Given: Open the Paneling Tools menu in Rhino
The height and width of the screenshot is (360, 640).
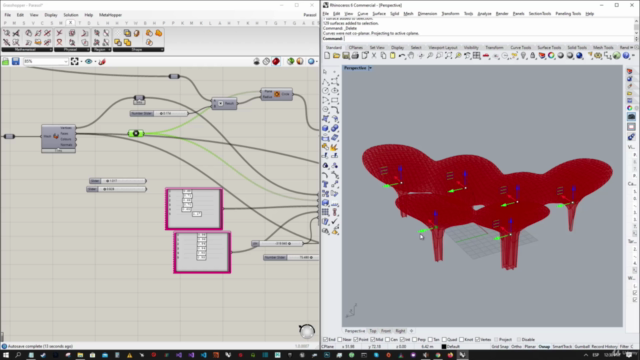Looking at the screenshot, I should 568,13.
